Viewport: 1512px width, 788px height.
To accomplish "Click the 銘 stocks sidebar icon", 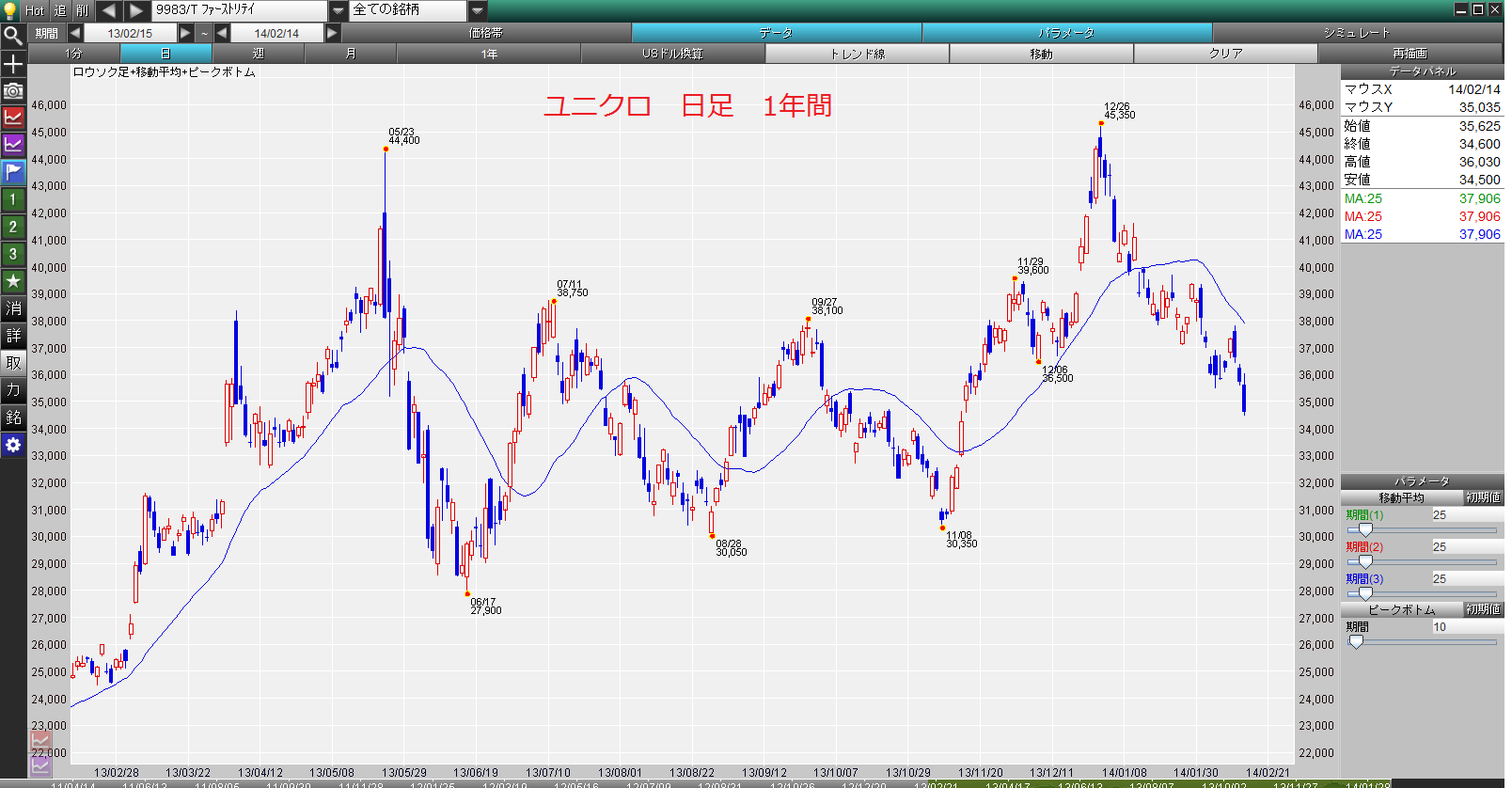I will coord(13,418).
